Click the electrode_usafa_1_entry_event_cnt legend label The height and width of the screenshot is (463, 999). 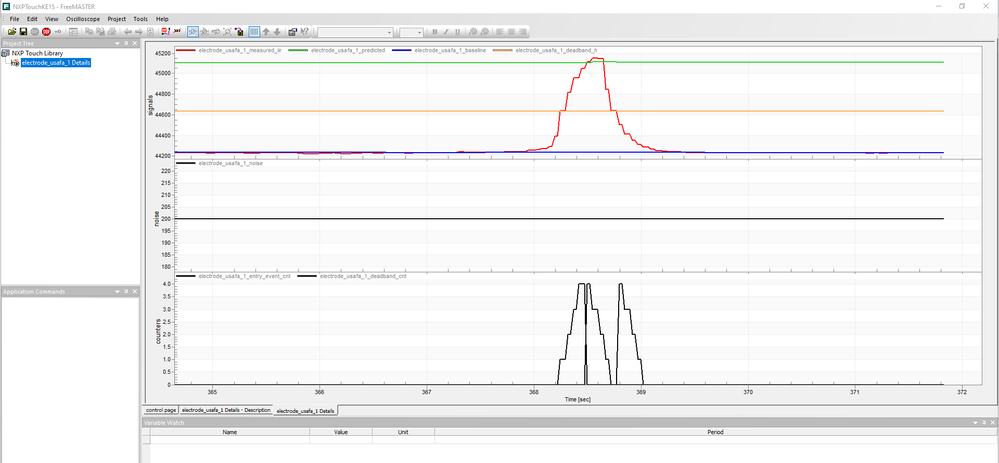245,276
